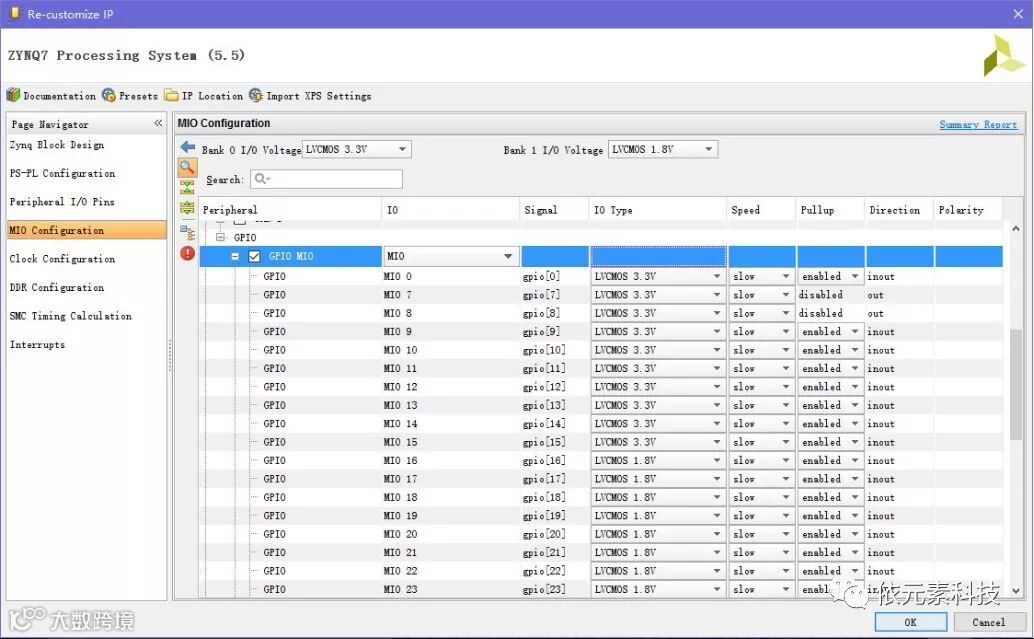1034x639 pixels.
Task: Click the scrollbar up arrow
Action: [x=1016, y=229]
